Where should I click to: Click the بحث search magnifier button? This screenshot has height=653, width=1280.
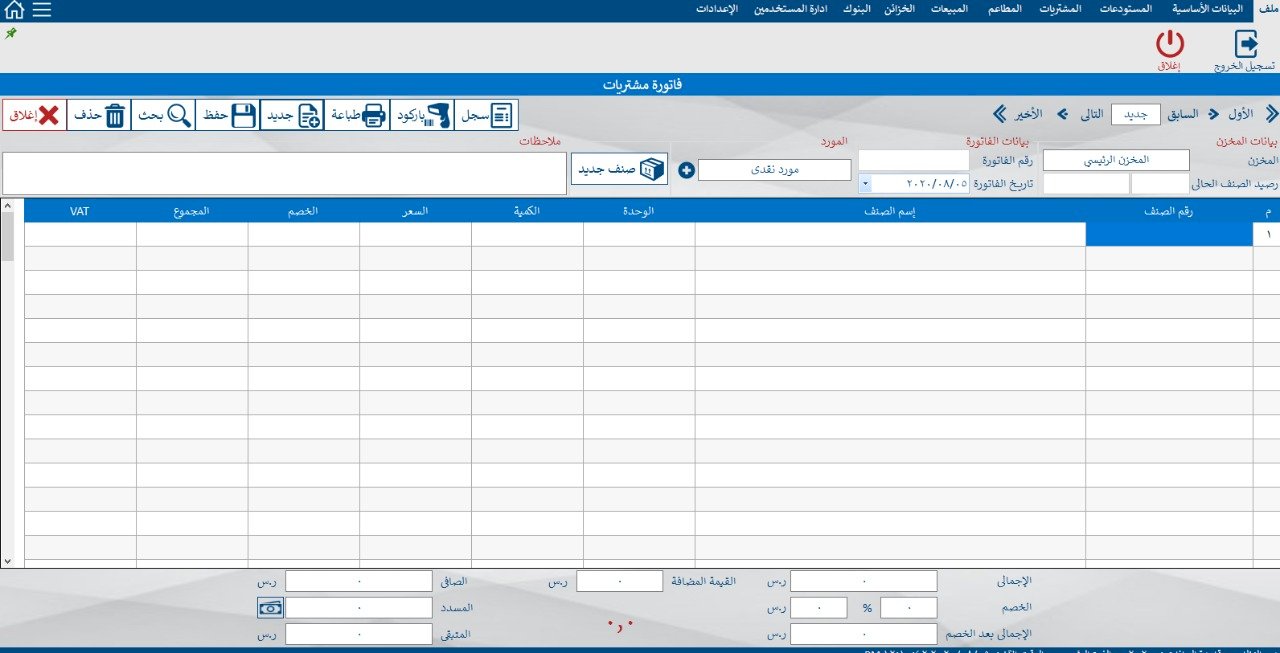coord(164,116)
